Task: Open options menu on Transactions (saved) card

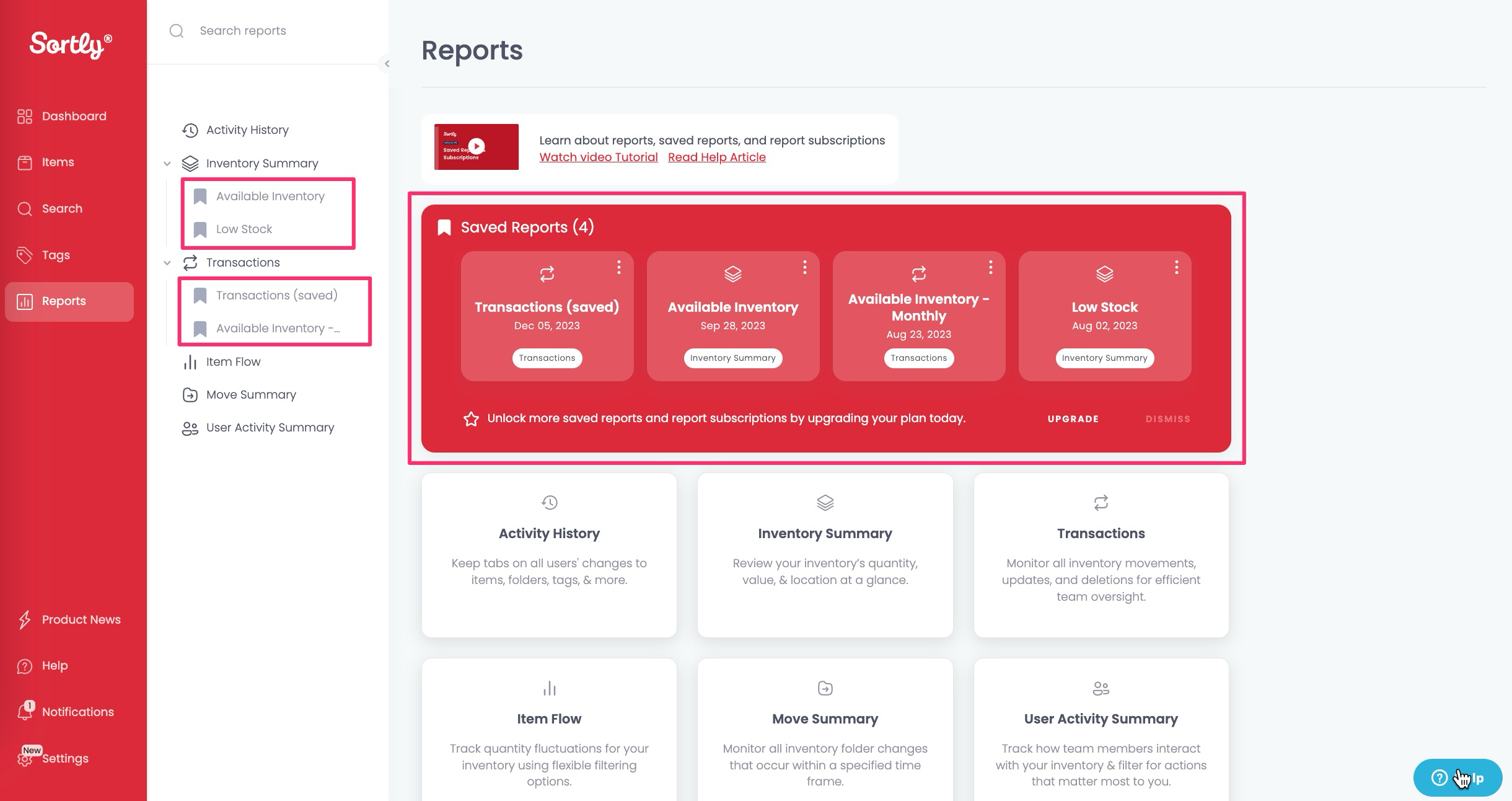Action: 618,268
